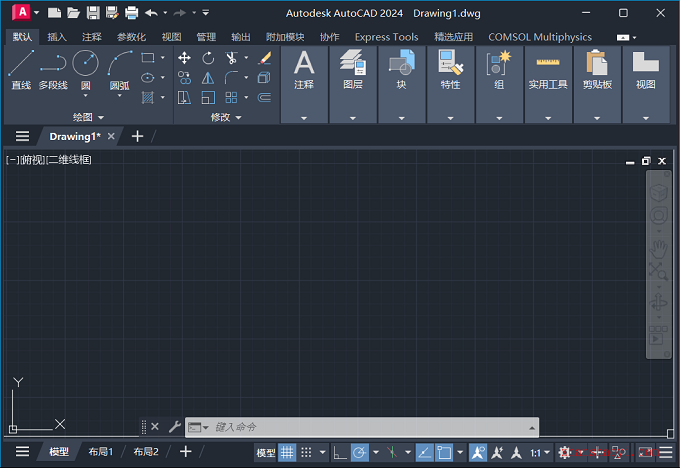Viewport: 680px width, 468px height.
Task: Toggle auto-scale annotations in status bar
Action: pos(497,452)
